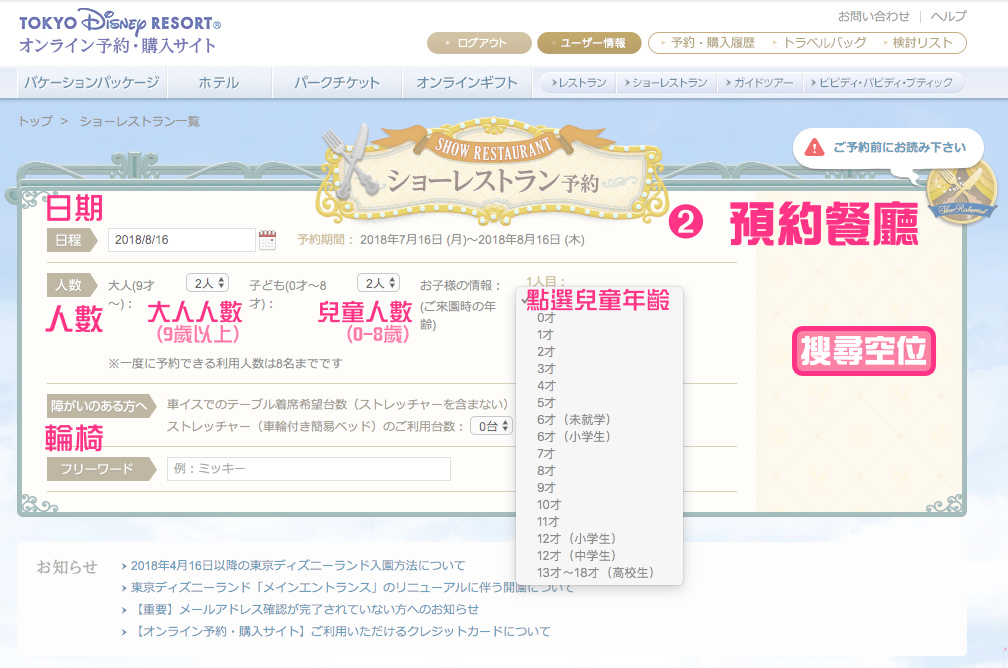This screenshot has height=668, width=1008.
Task: Open the 'ご予約前にお読み下さい' notice button
Action: pyautogui.click(x=888, y=148)
